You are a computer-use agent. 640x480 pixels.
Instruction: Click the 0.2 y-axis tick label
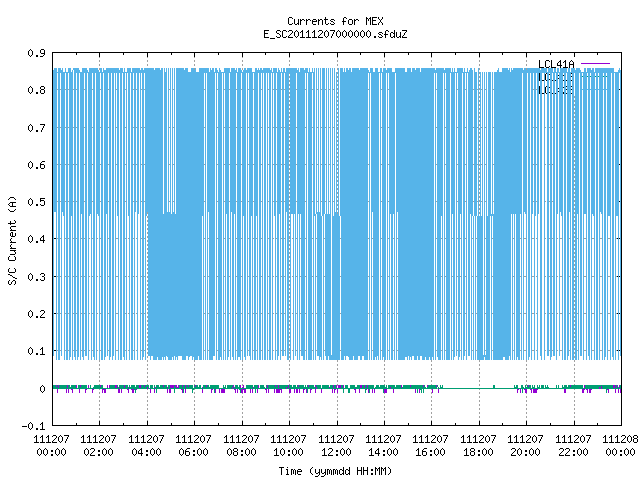click(36, 314)
